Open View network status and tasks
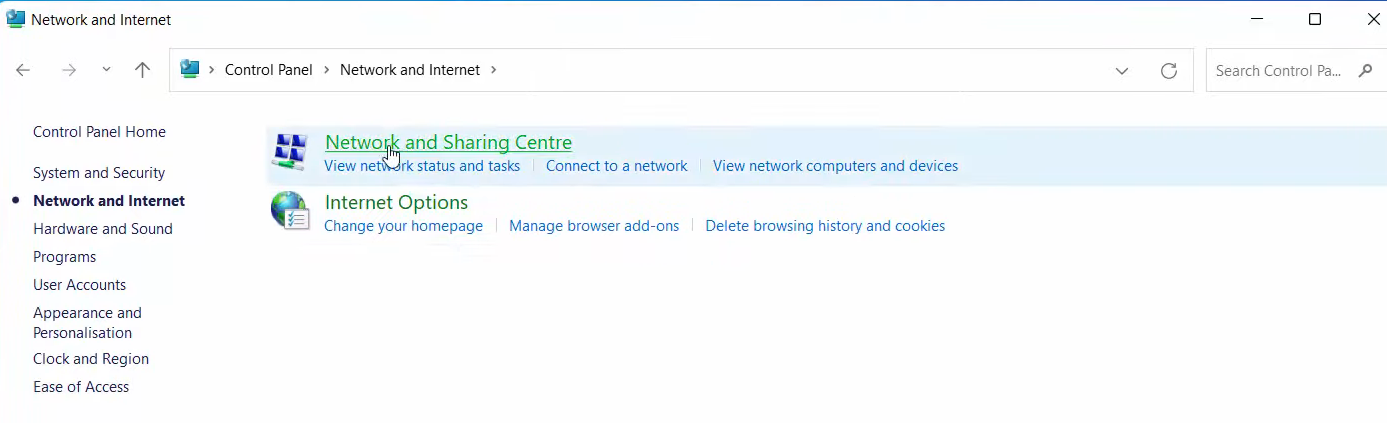Screen dimensions: 1387x423 (422, 166)
